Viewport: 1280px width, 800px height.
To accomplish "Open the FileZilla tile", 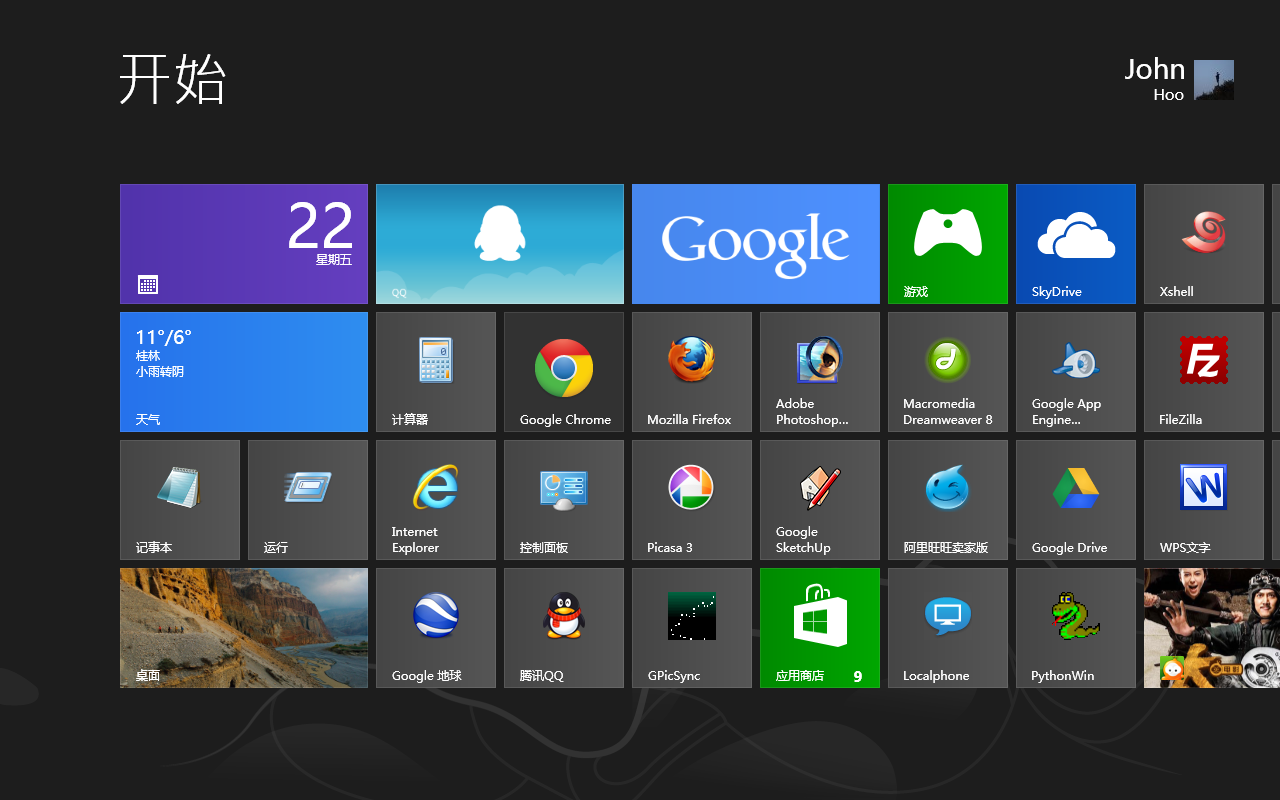I will [1203, 372].
